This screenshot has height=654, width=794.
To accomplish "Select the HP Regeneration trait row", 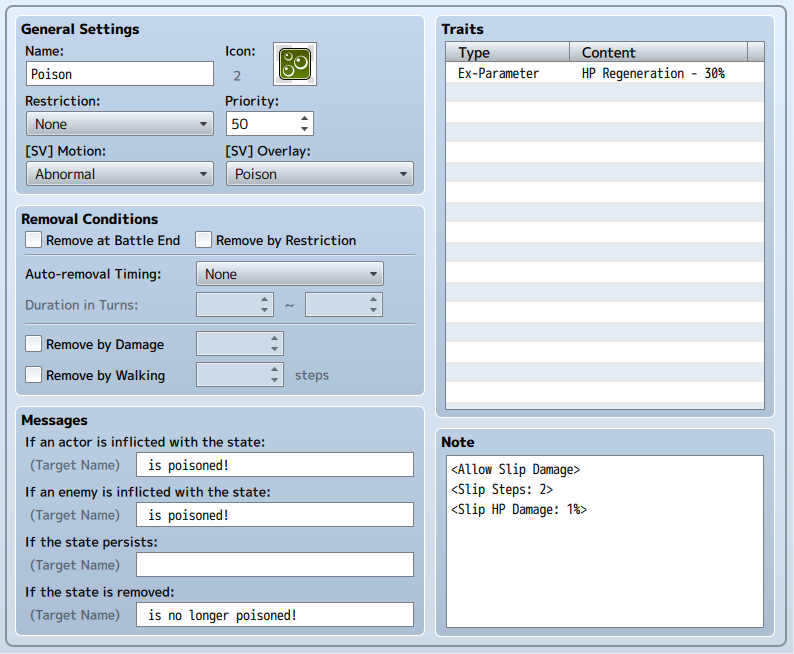I will click(604, 73).
